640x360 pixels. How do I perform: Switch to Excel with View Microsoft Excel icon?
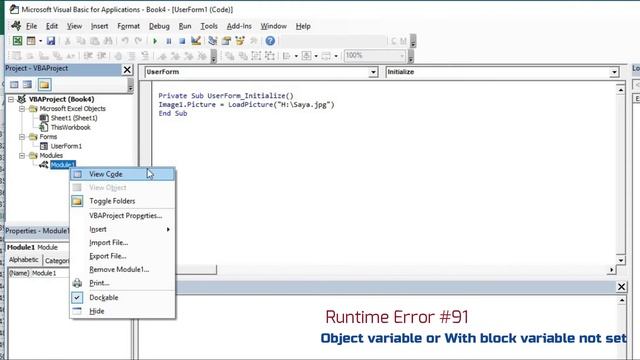tap(17, 41)
